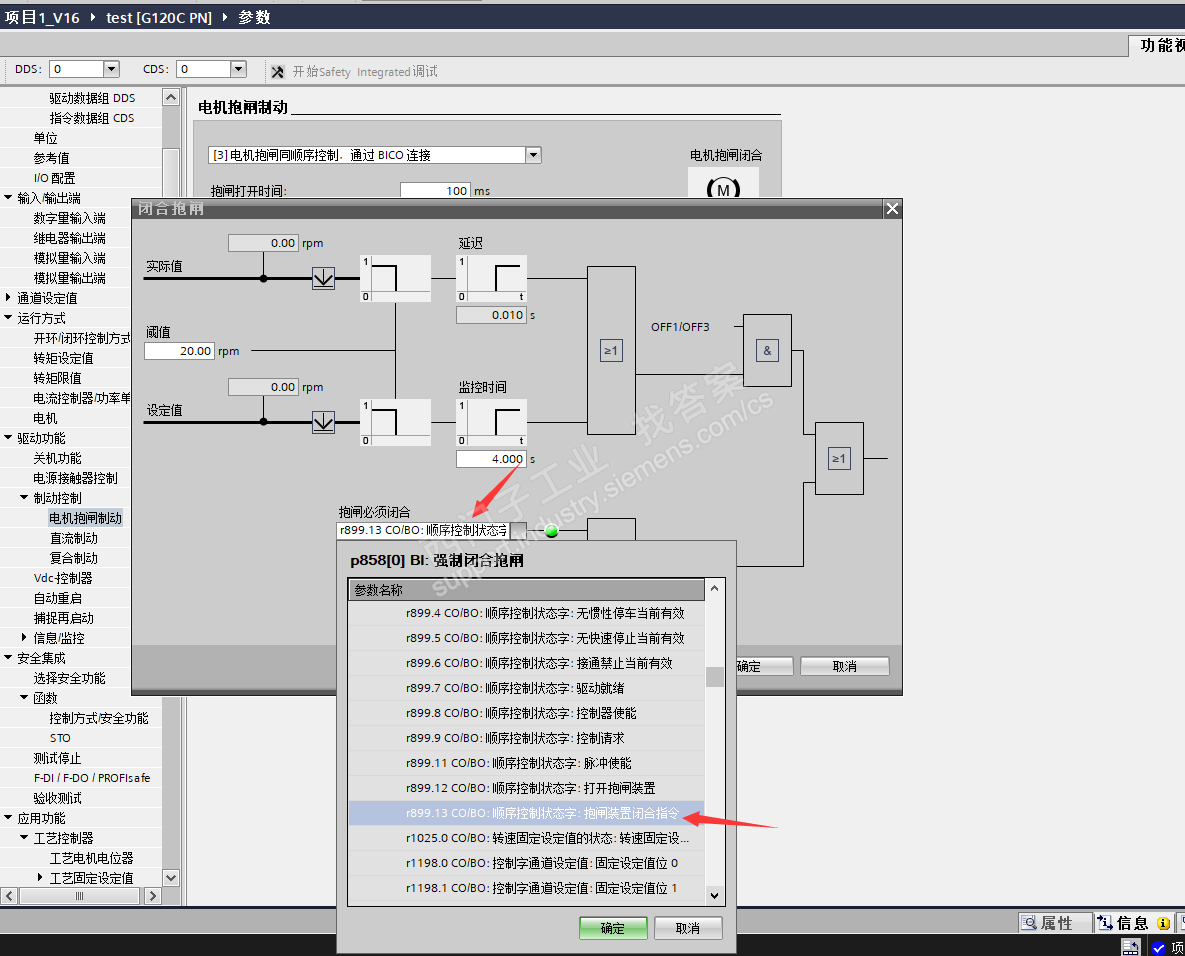Click the parameter list scroll up arrow
This screenshot has height=956, width=1185.
[x=714, y=588]
